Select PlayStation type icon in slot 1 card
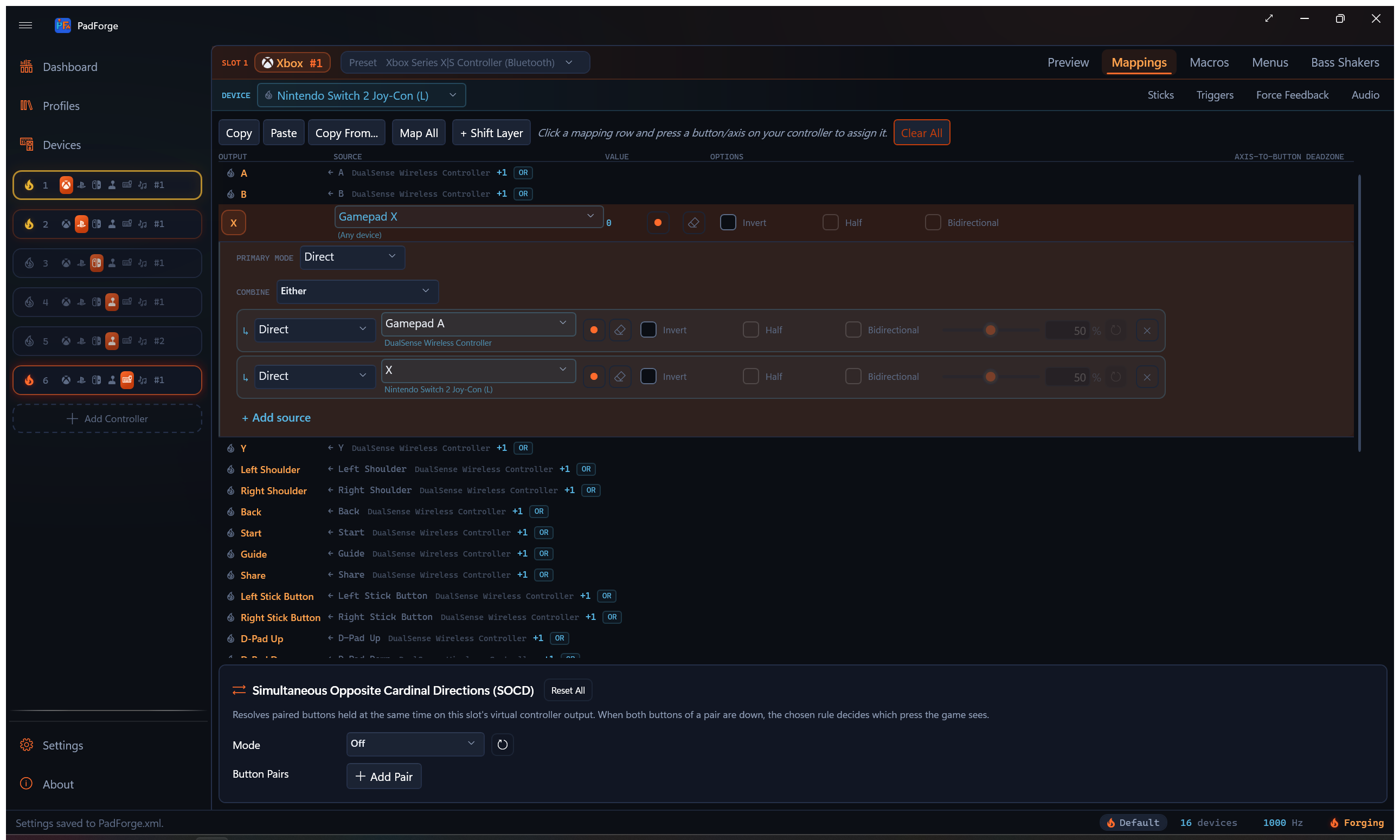Screen dimensions: 1400x840 point(81,185)
